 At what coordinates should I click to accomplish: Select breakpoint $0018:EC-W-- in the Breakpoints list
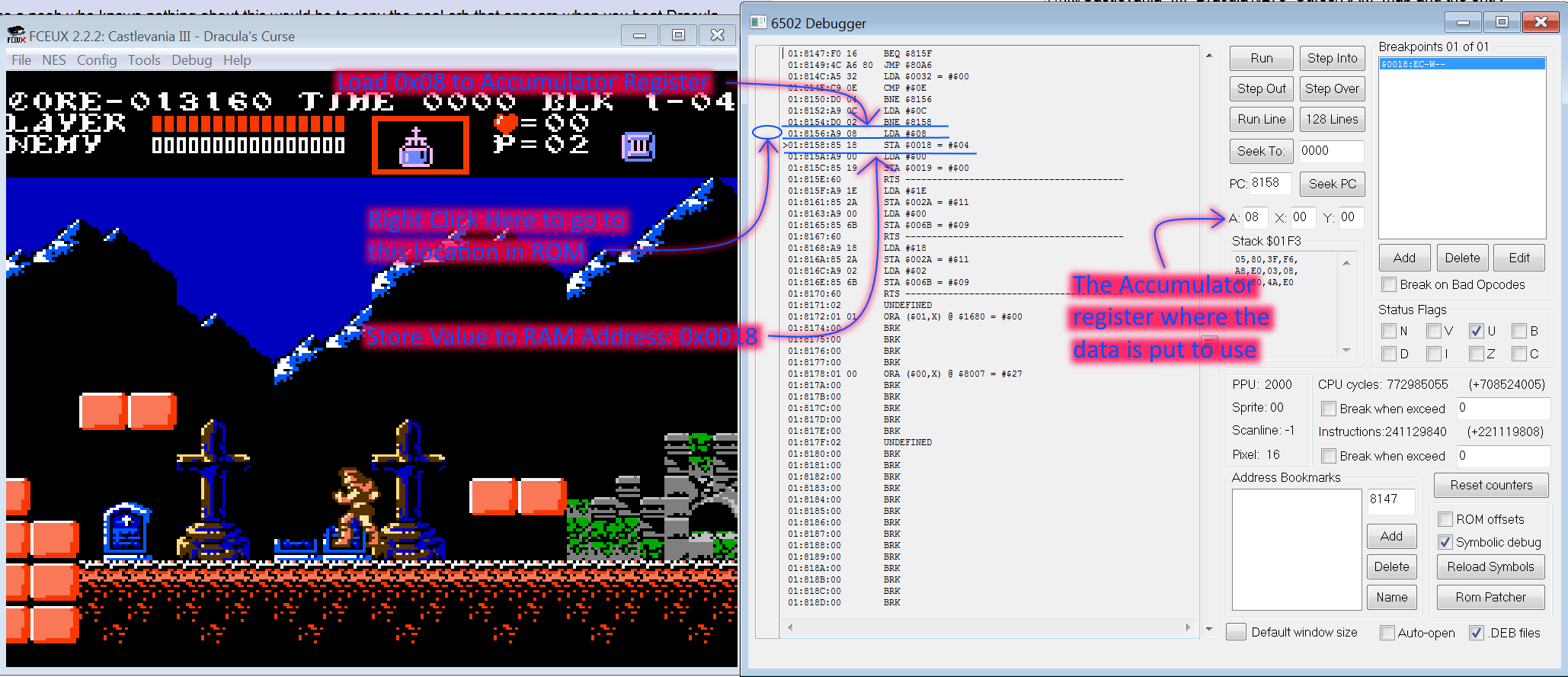1462,64
